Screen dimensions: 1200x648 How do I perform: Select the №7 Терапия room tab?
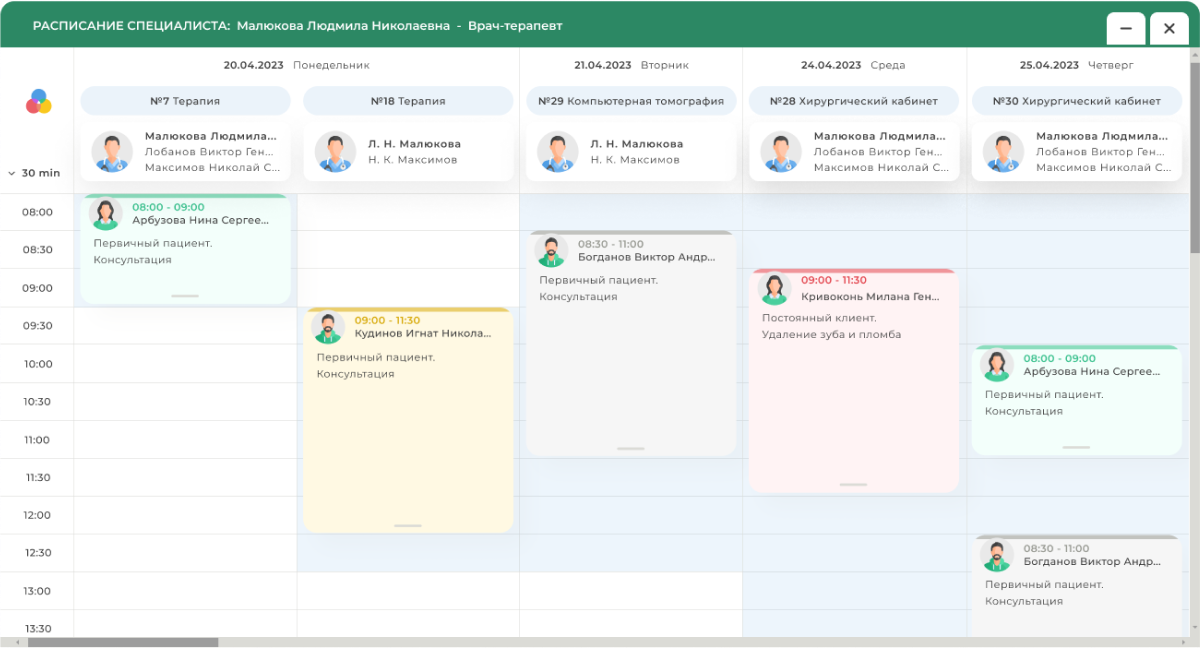pos(185,101)
